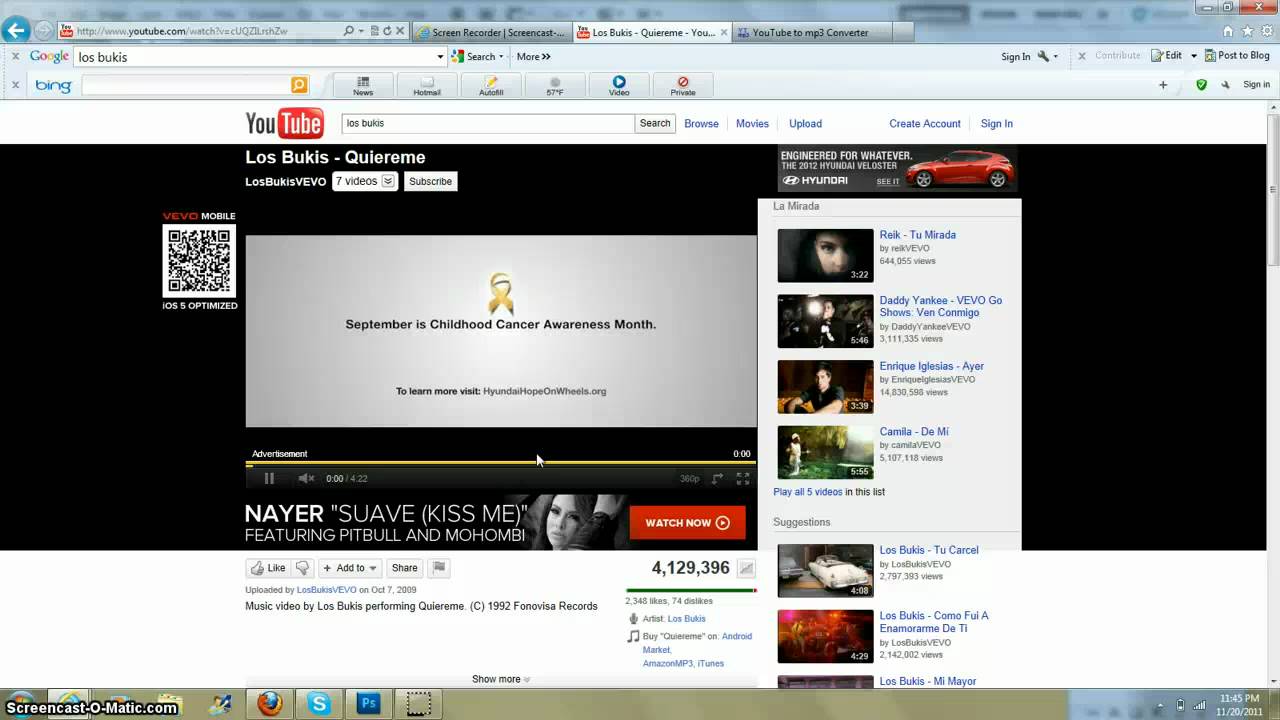
Task: Open Camila - De Mi video link
Action: 914,432
